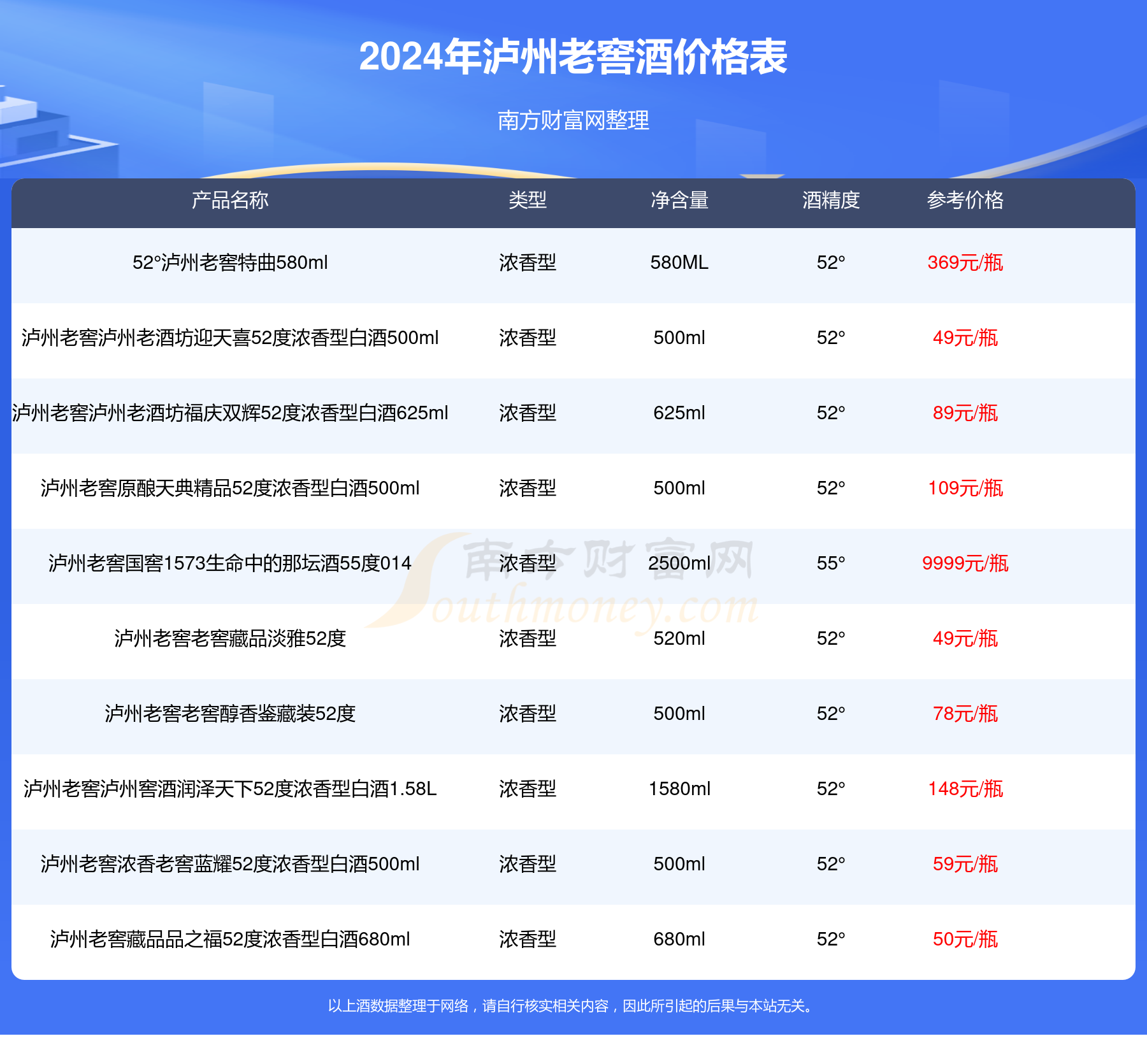Click the 59元/瓶 price
The image size is (1147, 1064).
pos(965,864)
